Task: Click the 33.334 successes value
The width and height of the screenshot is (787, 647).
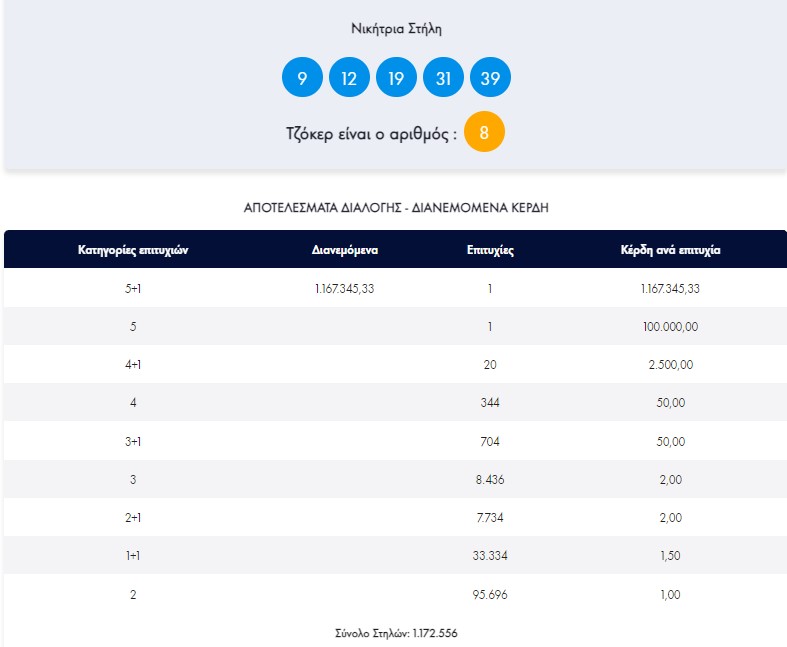Action: 490,556
